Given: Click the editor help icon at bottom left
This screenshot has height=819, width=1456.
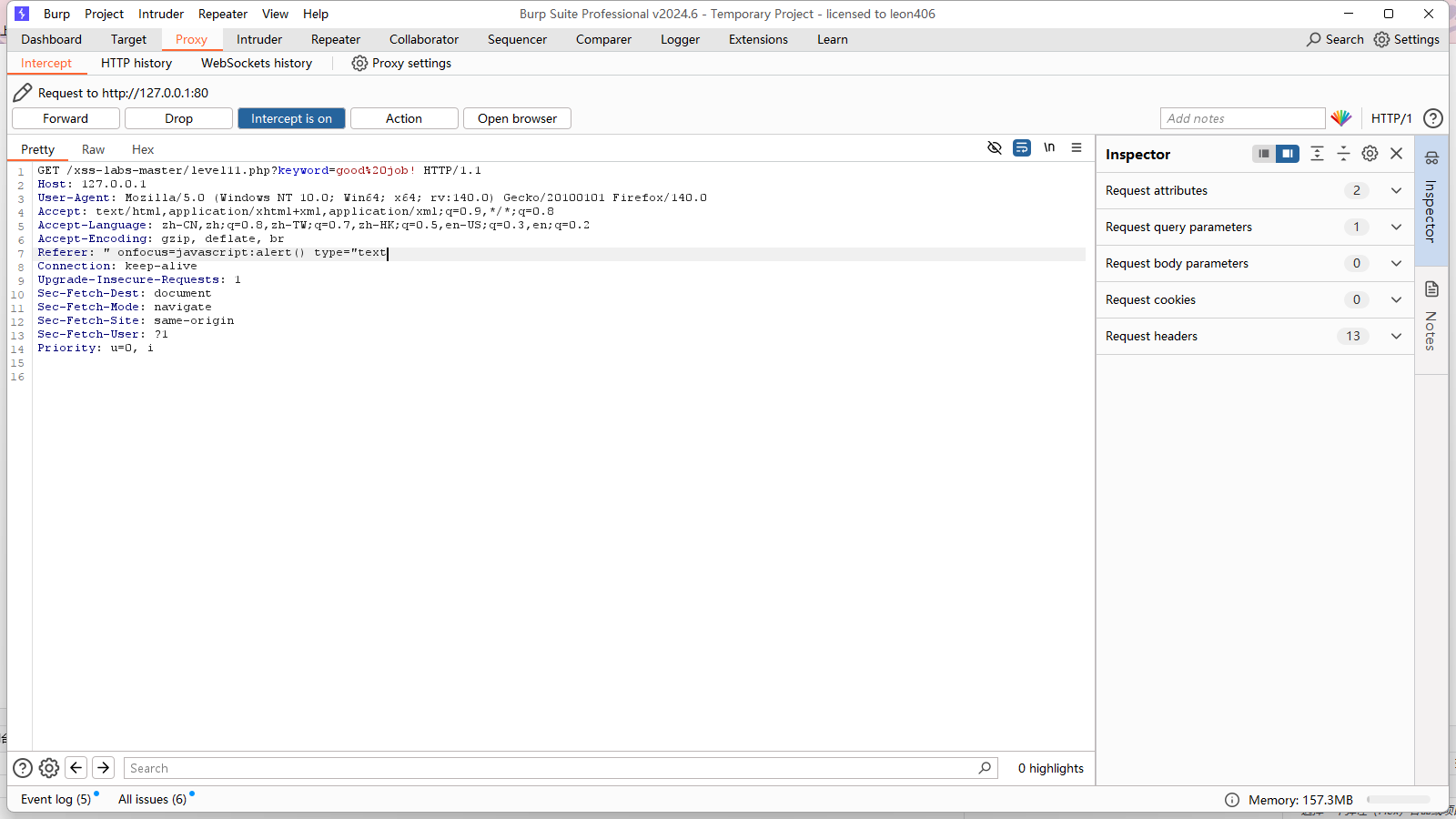Looking at the screenshot, I should (x=23, y=768).
